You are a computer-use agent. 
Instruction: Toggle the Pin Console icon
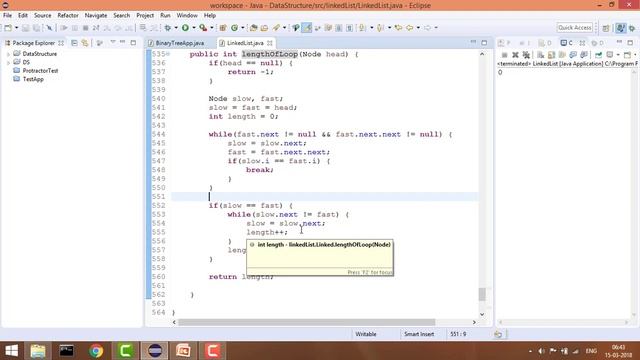pyautogui.click(x=599, y=55)
